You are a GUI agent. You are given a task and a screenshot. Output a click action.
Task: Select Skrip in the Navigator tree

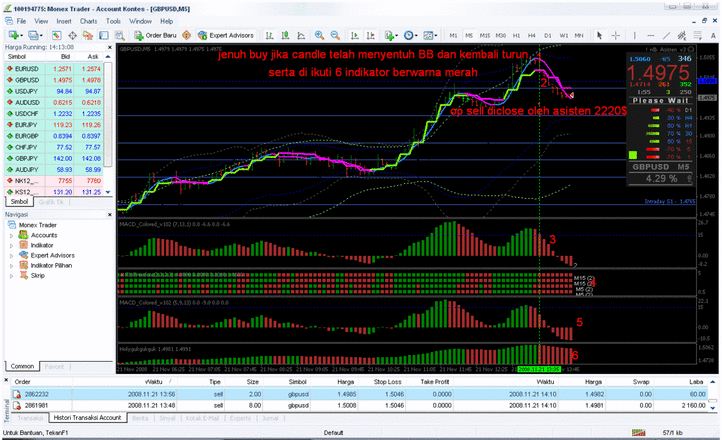pos(38,274)
